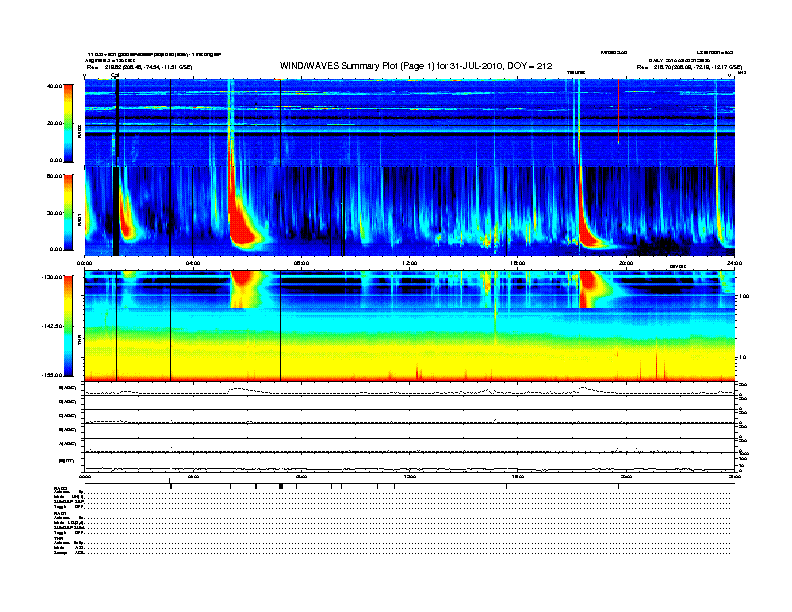The width and height of the screenshot is (792, 612).
Task: Click the RAD1 color scale bar
Action: (x=68, y=213)
